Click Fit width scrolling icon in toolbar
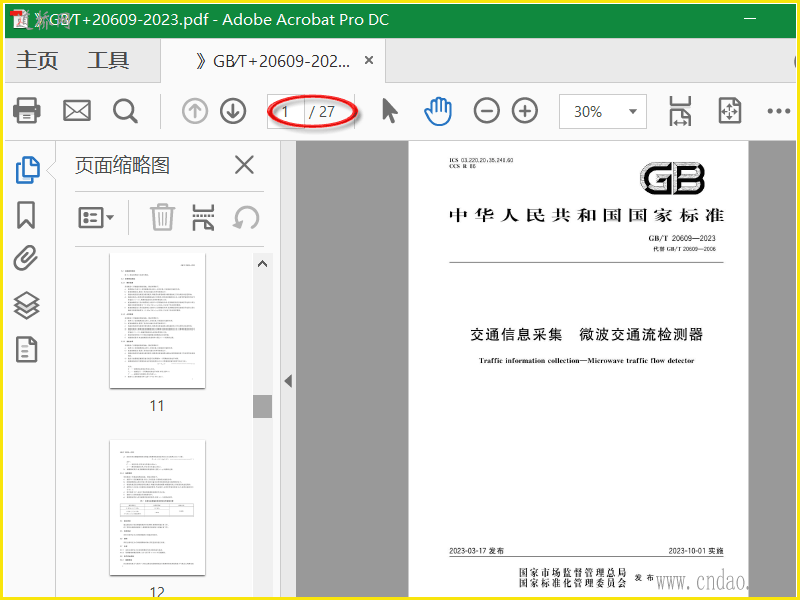 (681, 111)
